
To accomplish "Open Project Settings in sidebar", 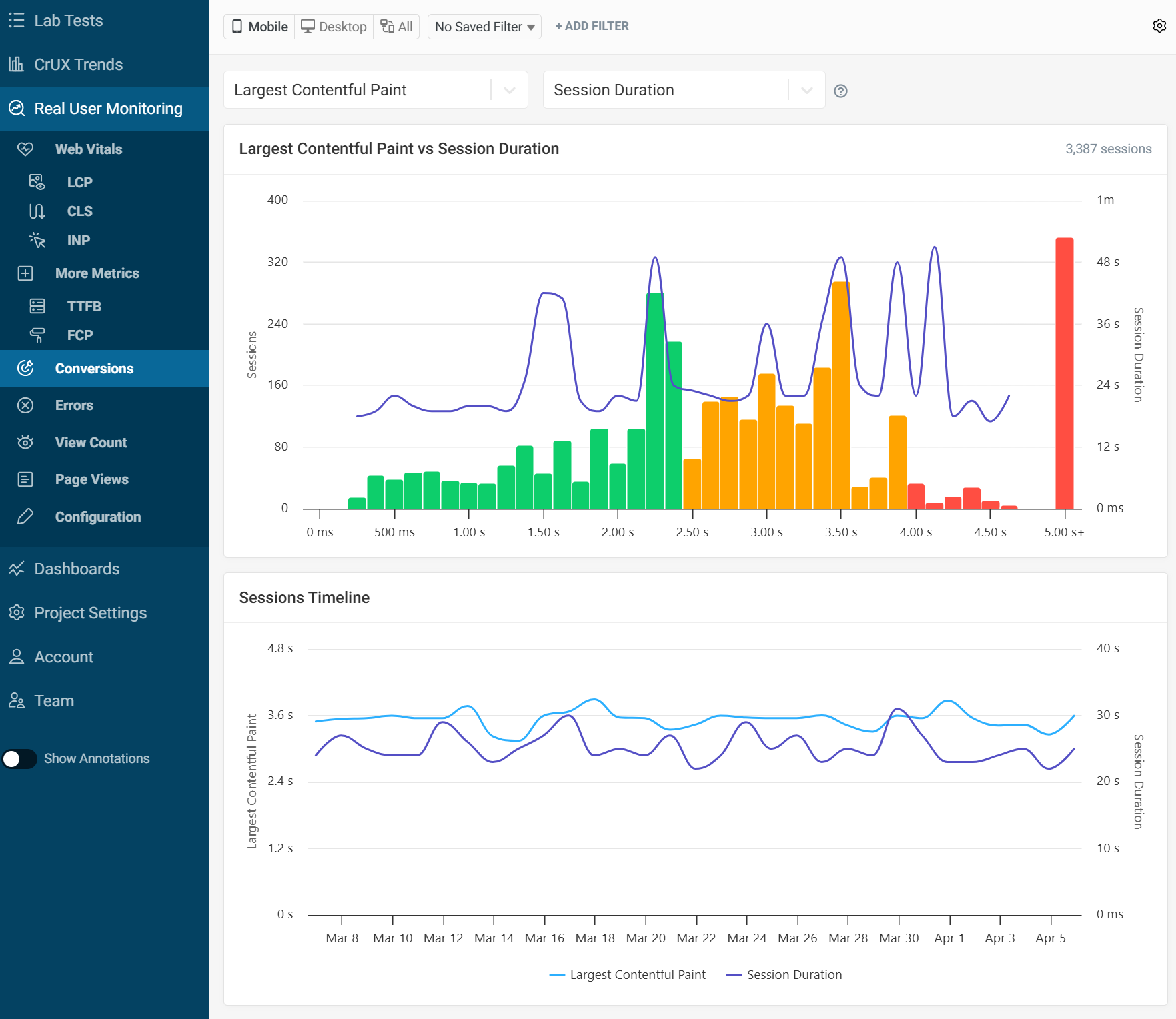I will pos(90,613).
